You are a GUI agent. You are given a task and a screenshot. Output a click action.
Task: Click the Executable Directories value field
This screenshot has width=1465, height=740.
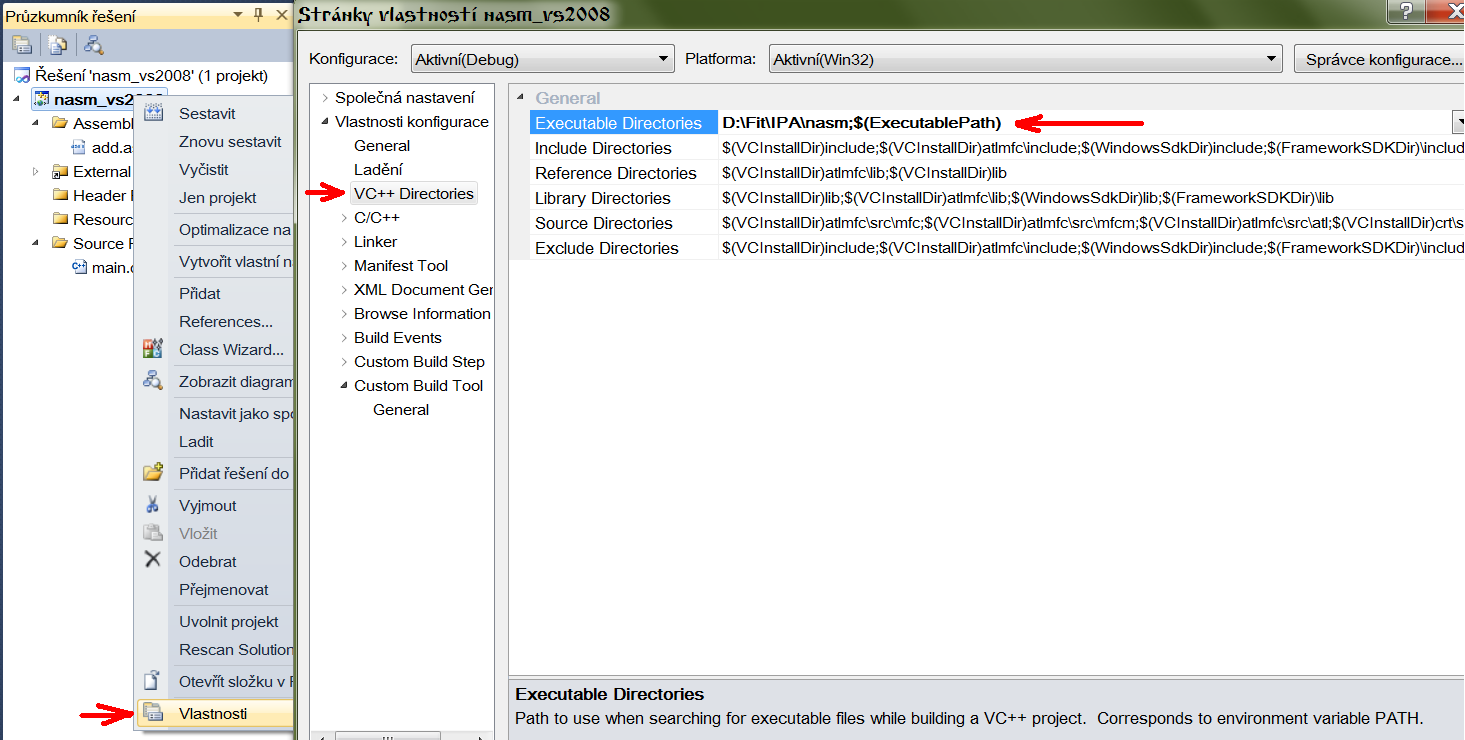click(x=1084, y=123)
